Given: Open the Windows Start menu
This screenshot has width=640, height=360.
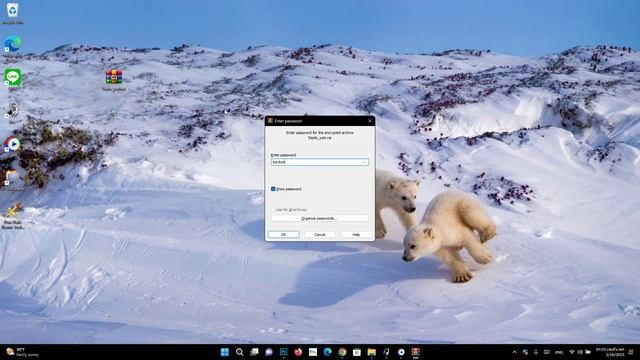Looking at the screenshot, I should (x=225, y=352).
